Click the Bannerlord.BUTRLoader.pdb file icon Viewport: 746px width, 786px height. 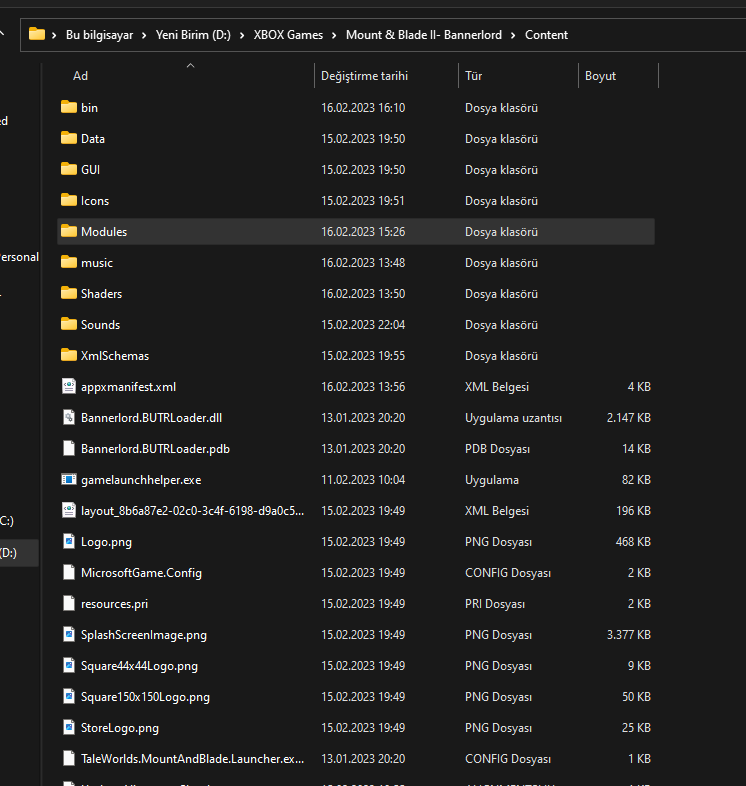[69, 449]
